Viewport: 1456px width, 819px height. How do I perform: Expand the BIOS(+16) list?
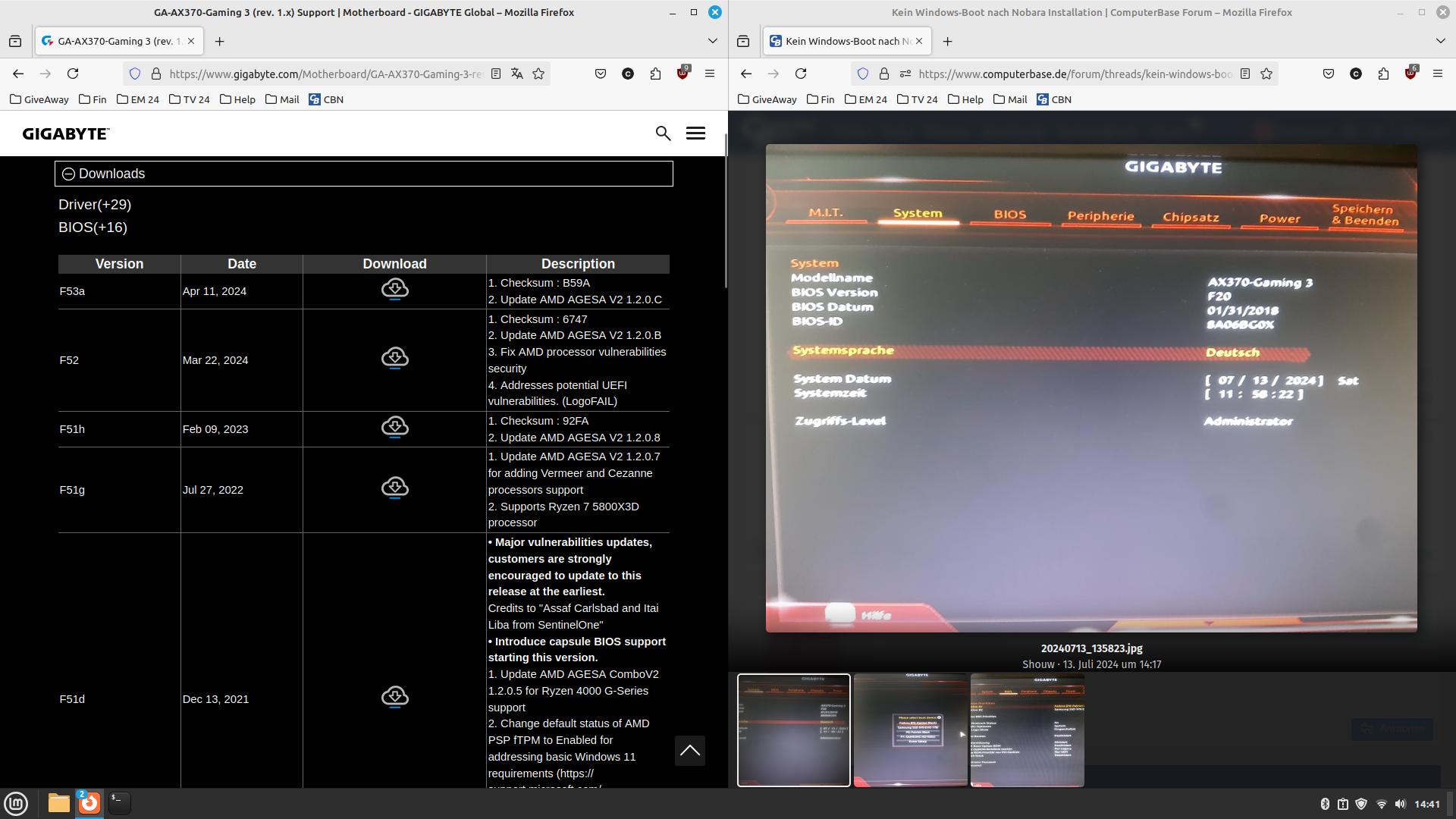(93, 227)
